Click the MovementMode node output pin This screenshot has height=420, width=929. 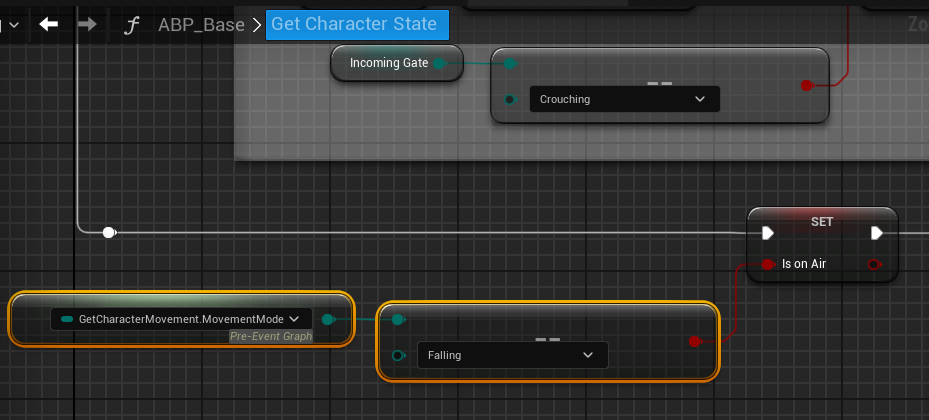[x=328, y=319]
